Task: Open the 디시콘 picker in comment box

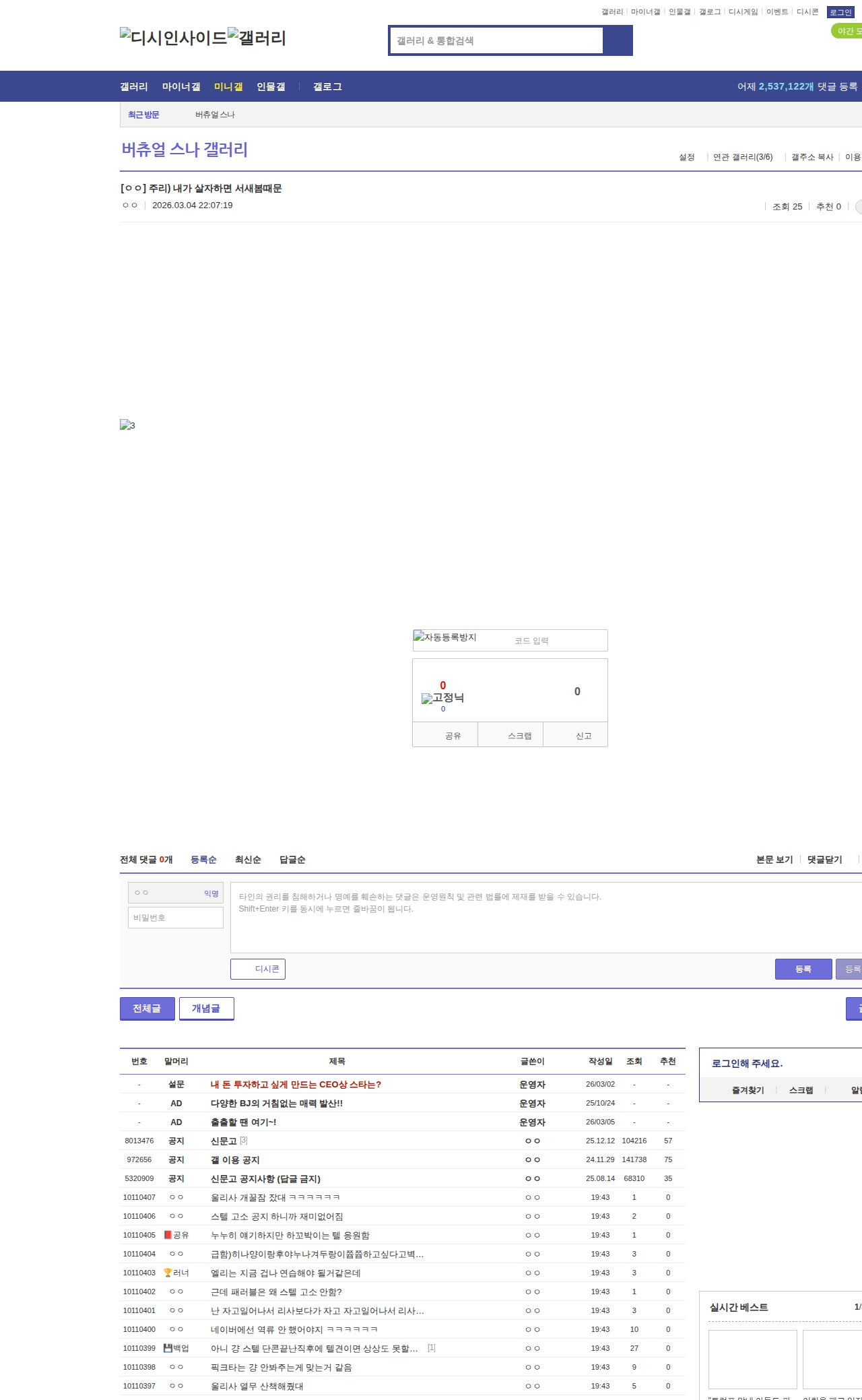Action: coord(258,969)
